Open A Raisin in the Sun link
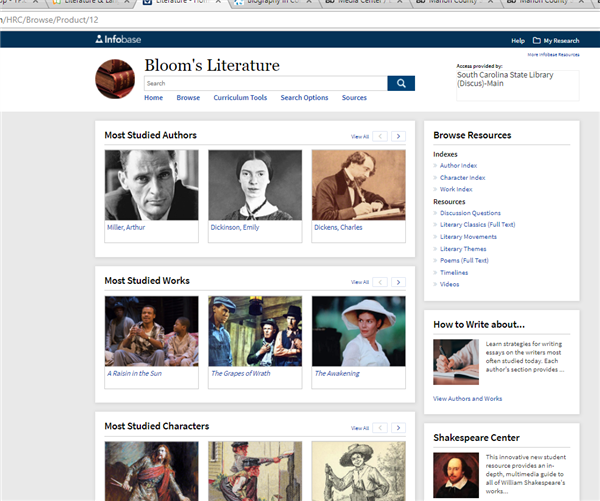Screen dimensions: 600x501 click(x=134, y=373)
